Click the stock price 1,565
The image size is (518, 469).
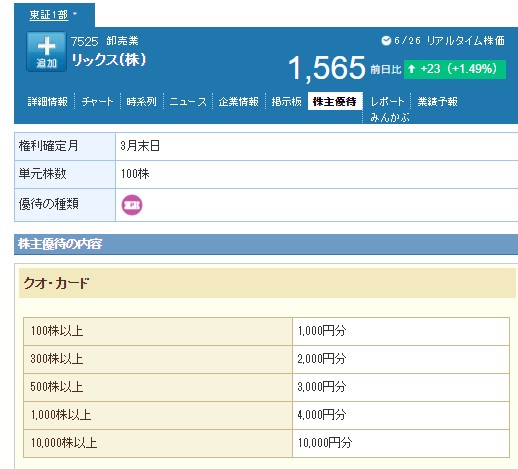(327, 68)
